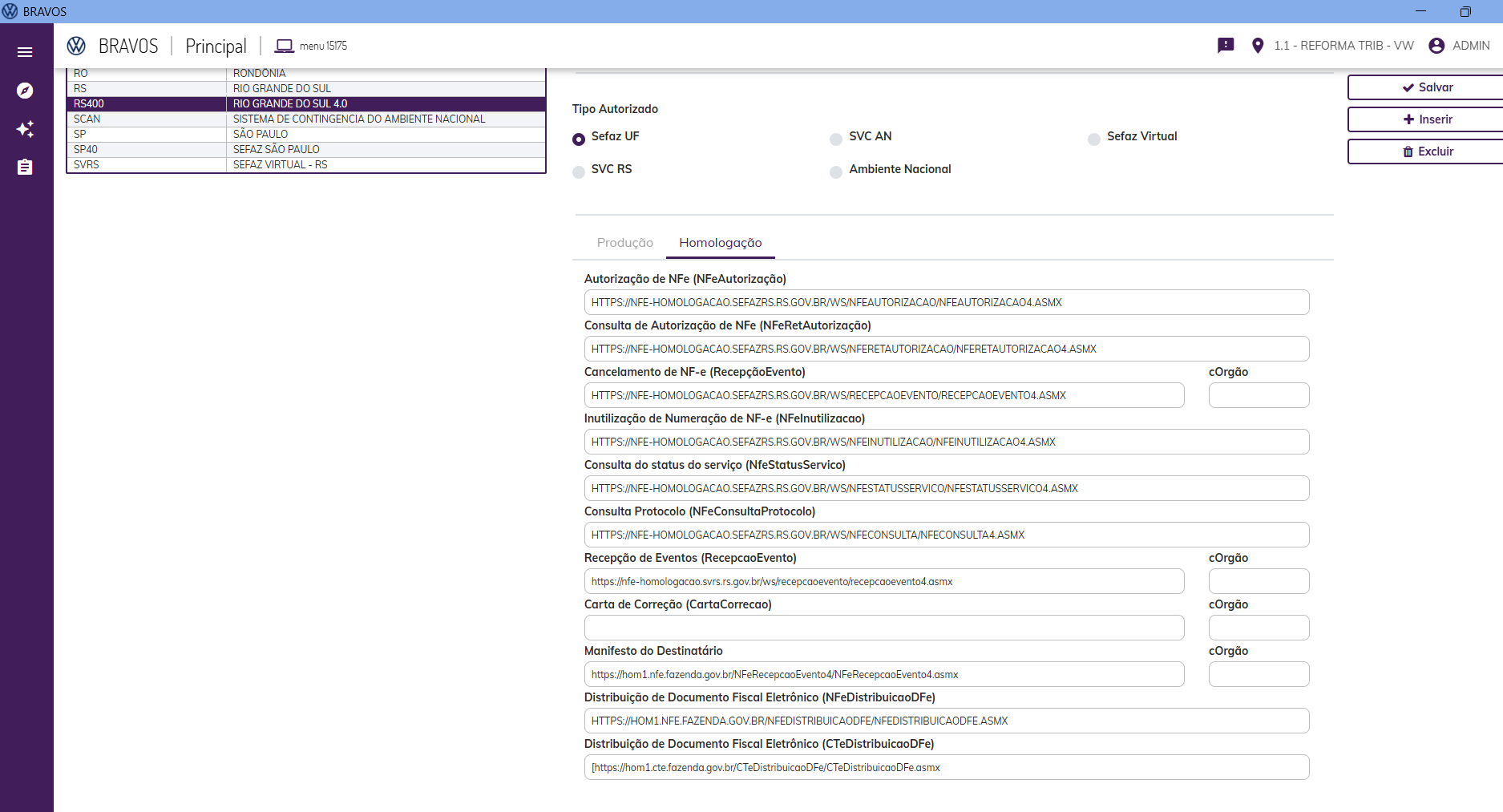Image resolution: width=1503 pixels, height=812 pixels.
Task: Select the SVC AN radio option
Action: point(836,139)
